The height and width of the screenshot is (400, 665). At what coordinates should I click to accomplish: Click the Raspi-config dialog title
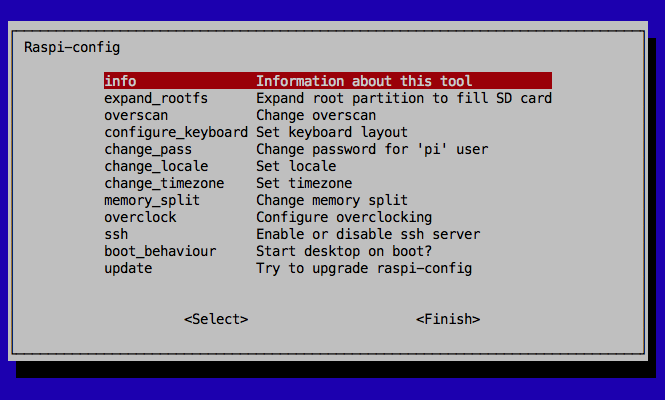(x=72, y=47)
